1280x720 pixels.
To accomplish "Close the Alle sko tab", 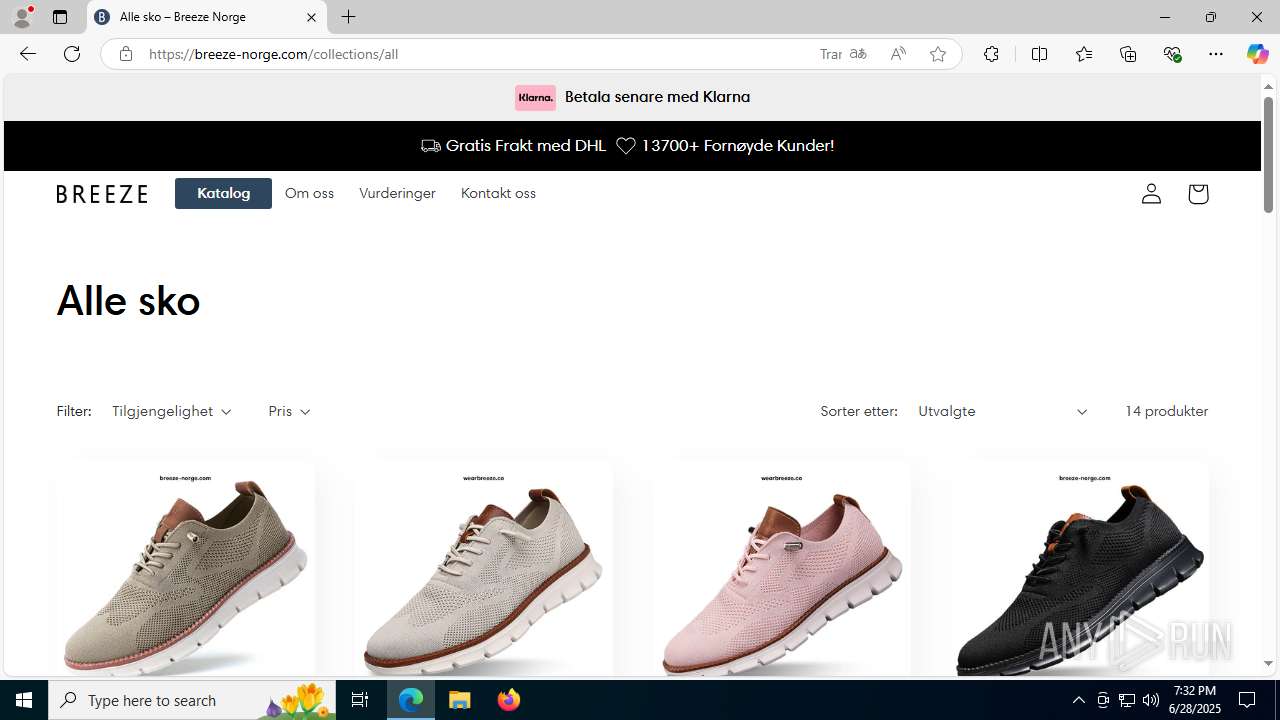I will point(311,17).
